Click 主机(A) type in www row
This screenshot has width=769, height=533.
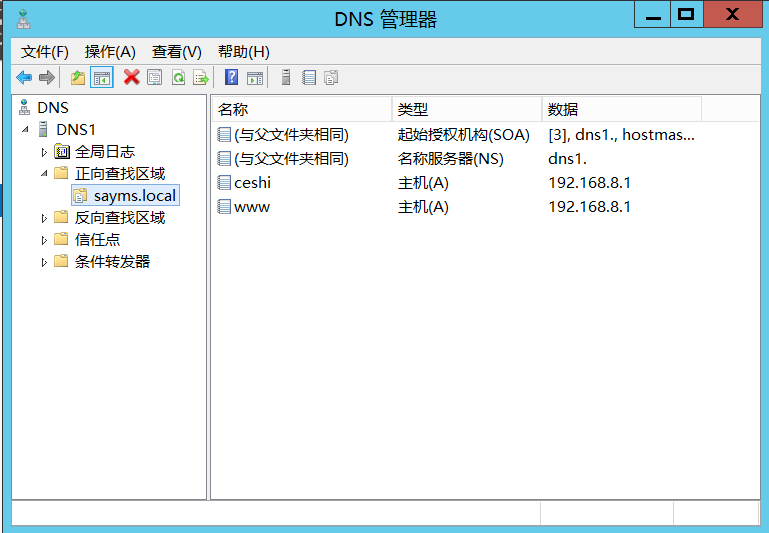(x=423, y=206)
